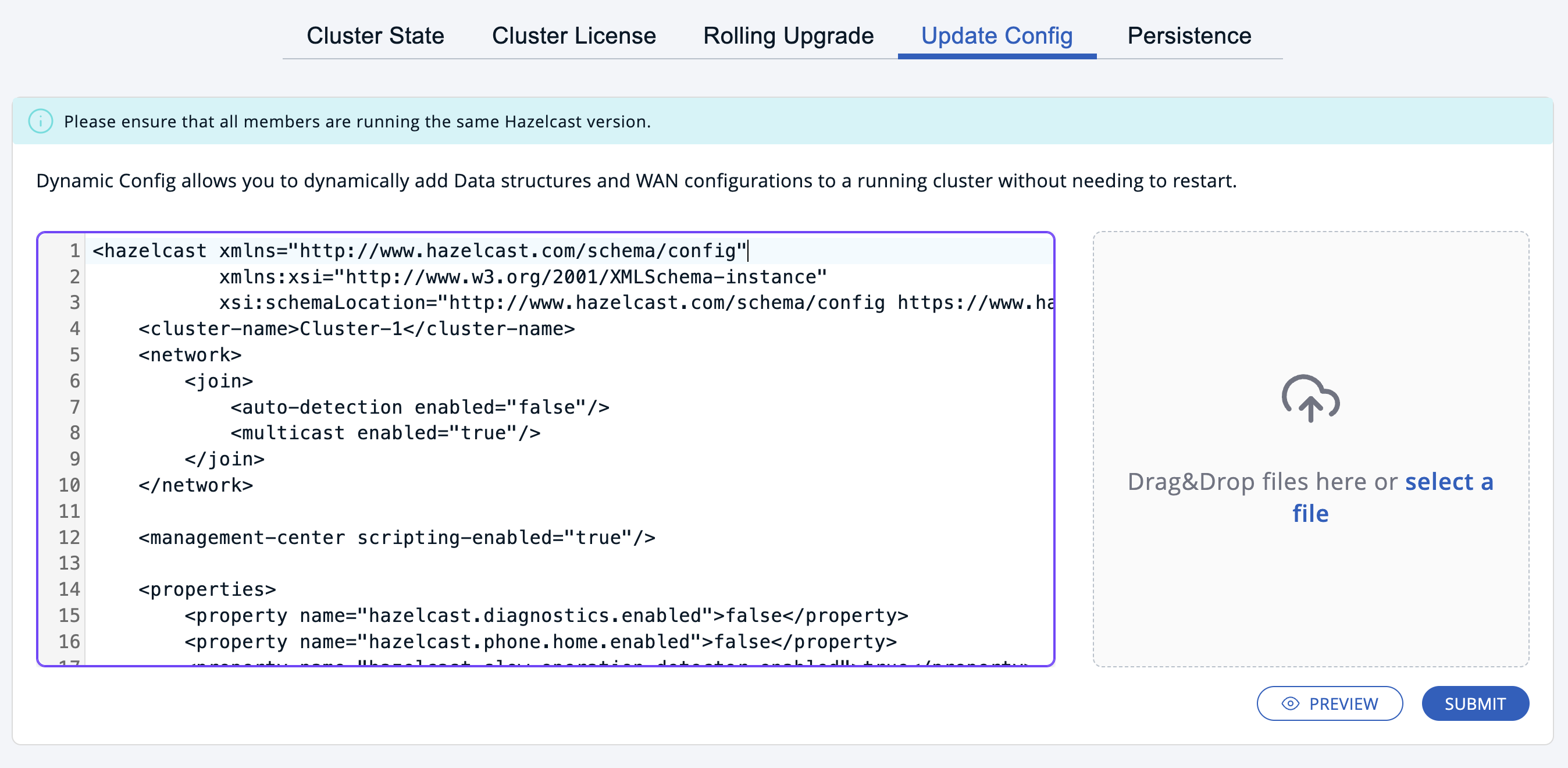Click the Submit button
Screen dimensions: 1568x768
(1475, 703)
